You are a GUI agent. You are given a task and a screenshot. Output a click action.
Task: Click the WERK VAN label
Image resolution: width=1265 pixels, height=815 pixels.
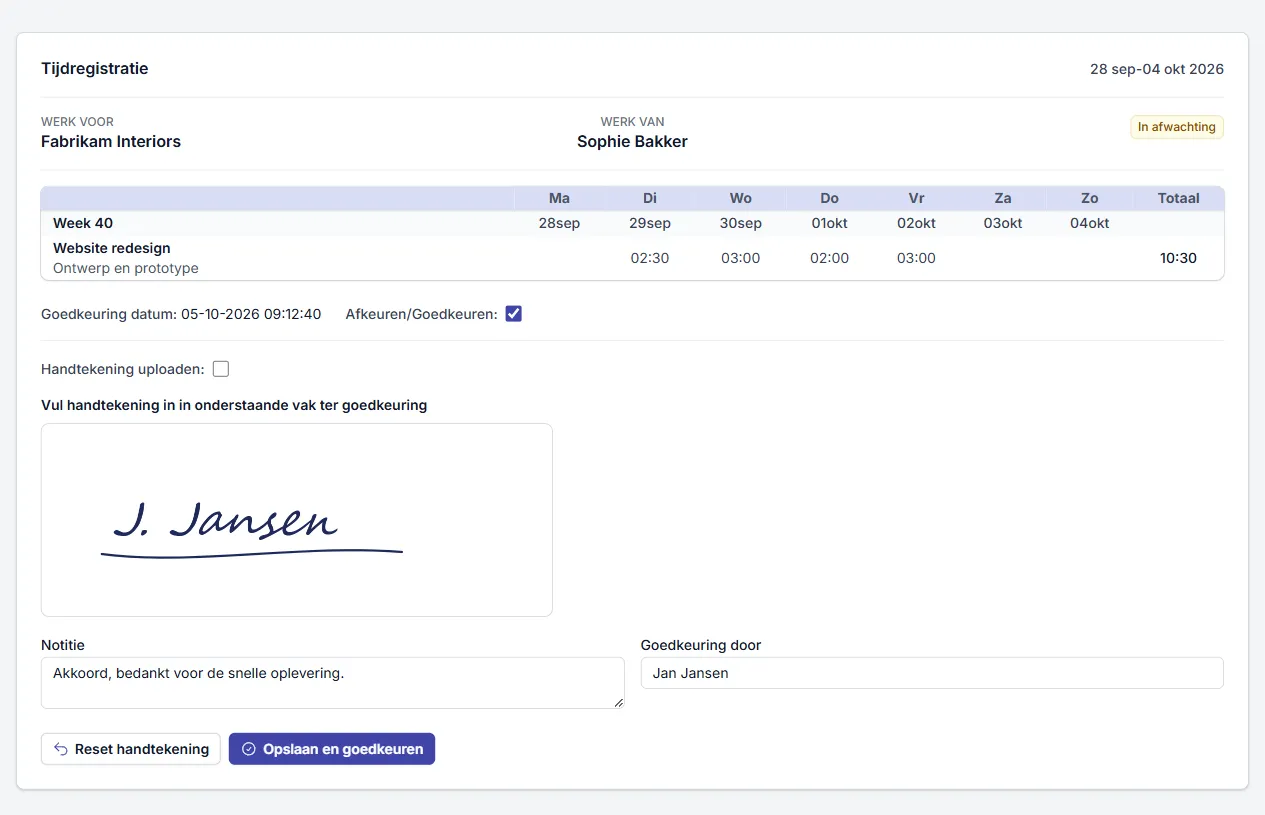point(632,122)
